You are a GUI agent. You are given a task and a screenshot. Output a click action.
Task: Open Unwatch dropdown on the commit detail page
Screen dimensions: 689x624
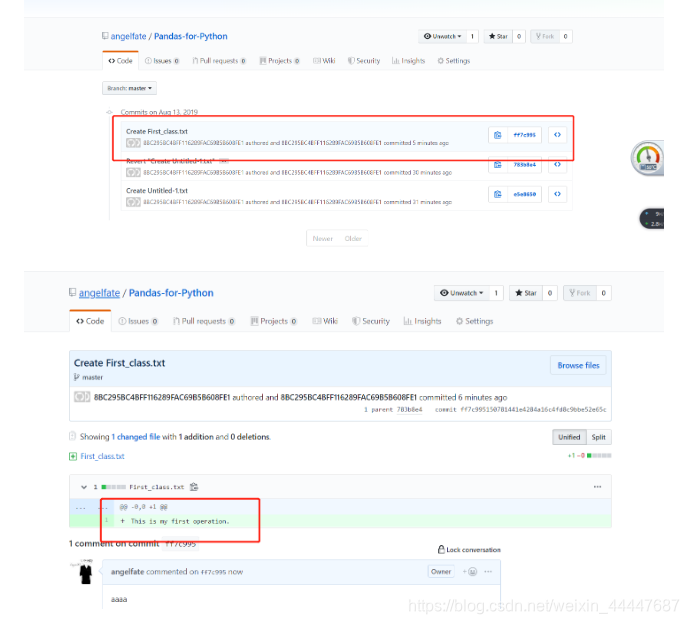pyautogui.click(x=462, y=293)
